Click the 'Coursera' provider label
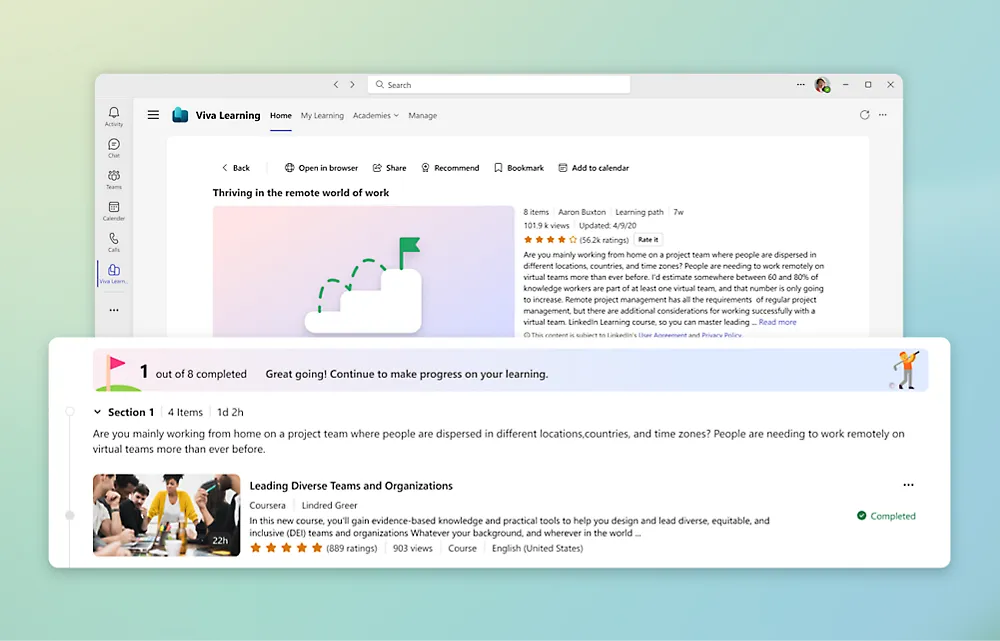Viewport: 1000px width, 641px height. pos(267,505)
